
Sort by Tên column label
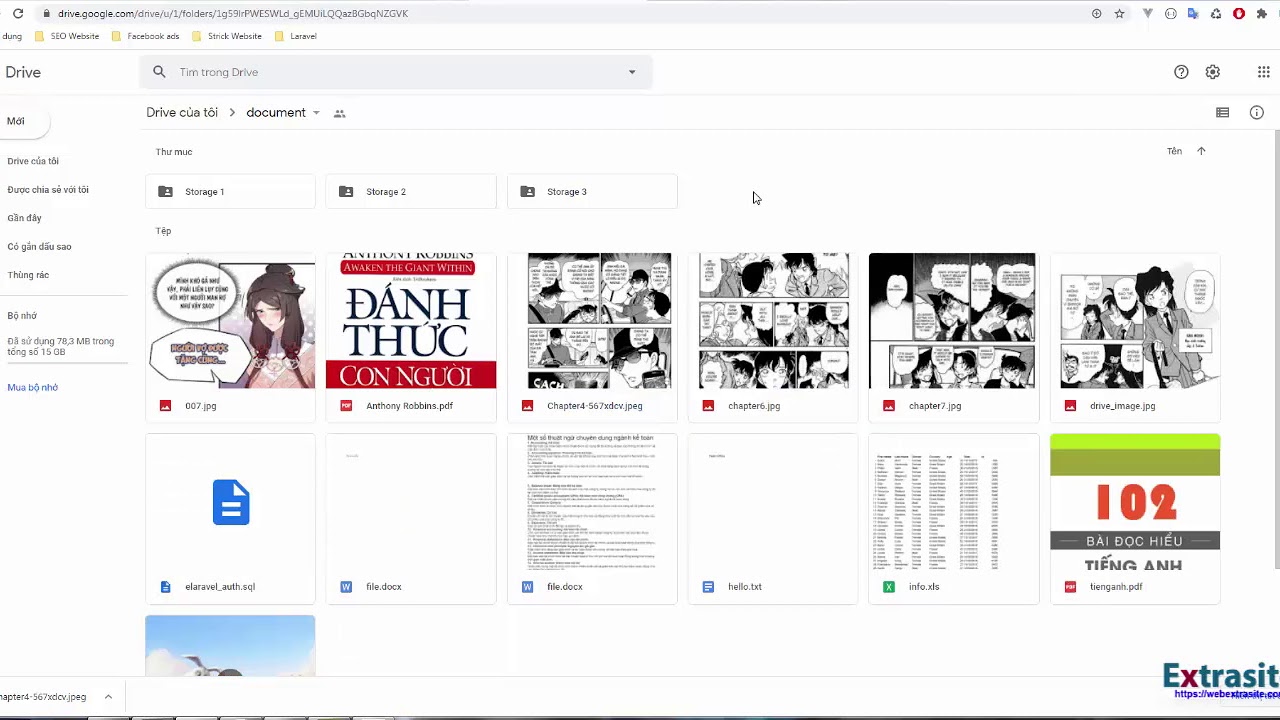(x=1174, y=151)
